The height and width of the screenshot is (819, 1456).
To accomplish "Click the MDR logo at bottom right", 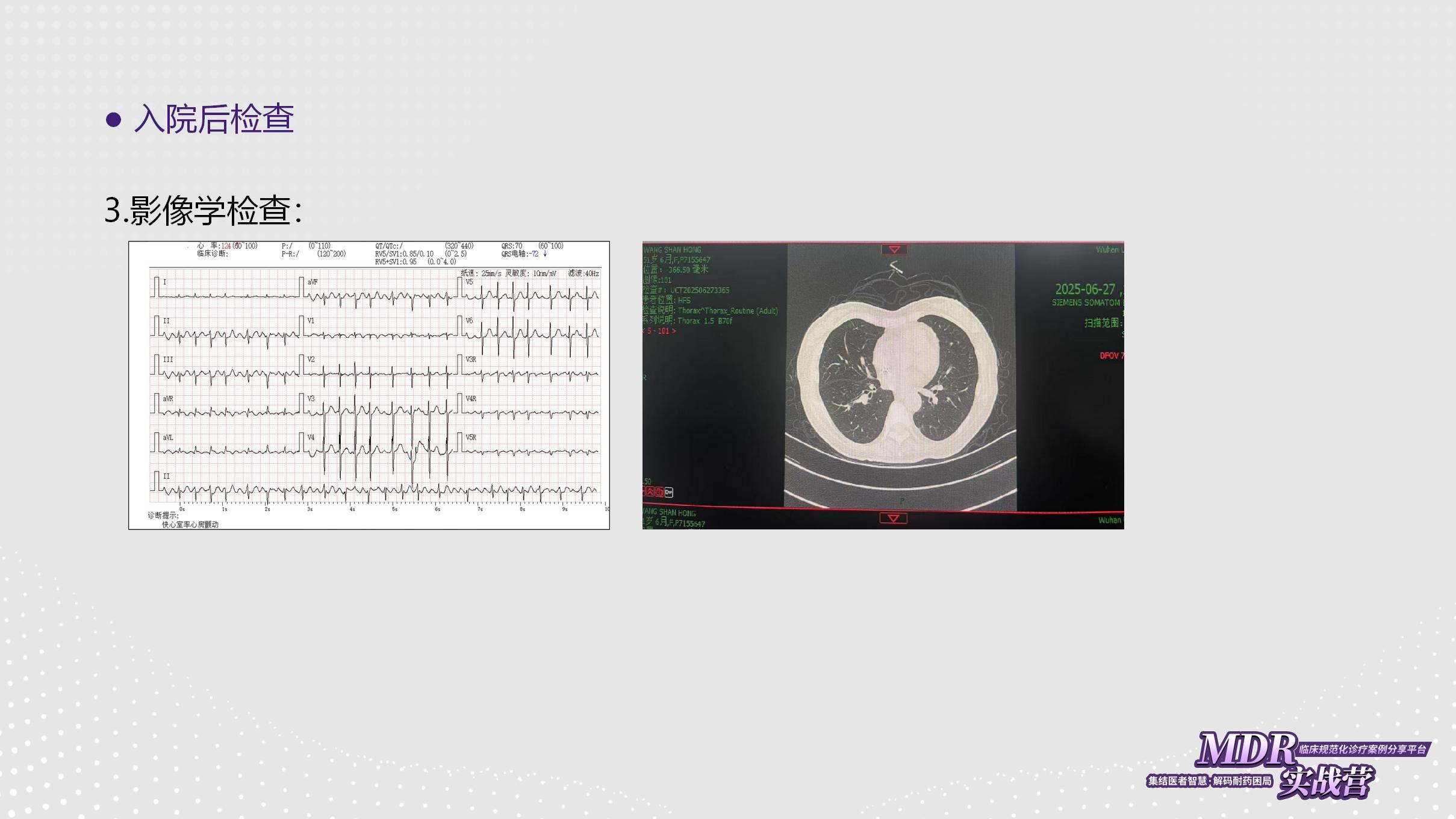I will pos(1245,749).
